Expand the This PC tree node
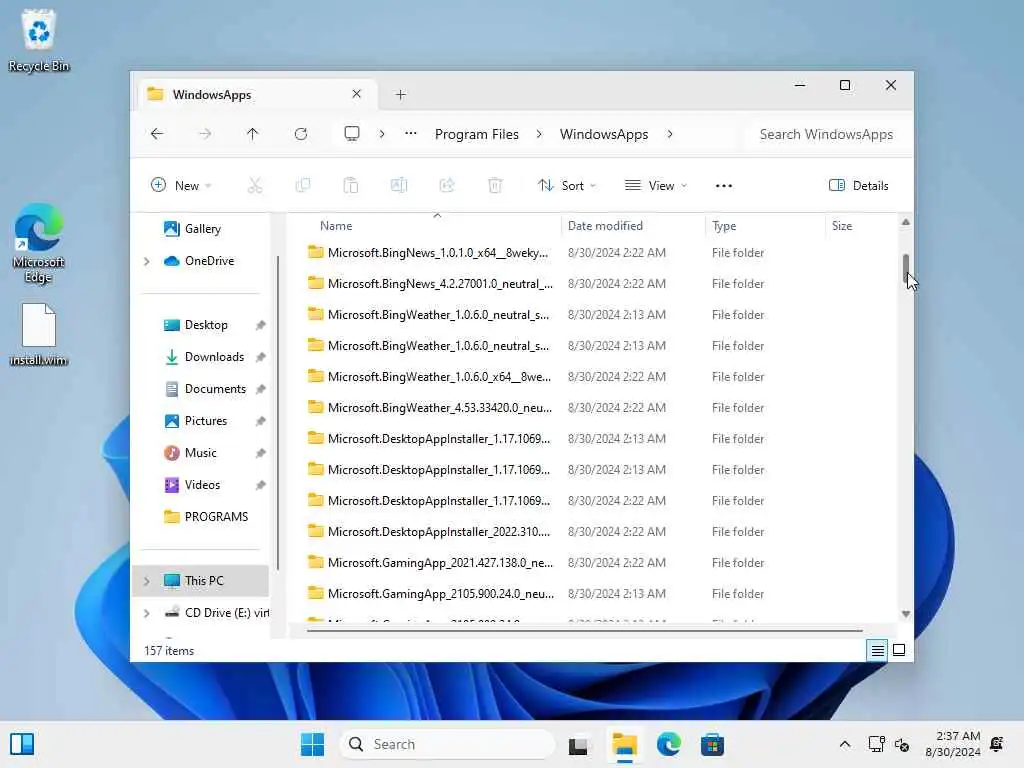1024x768 pixels. [x=147, y=581]
